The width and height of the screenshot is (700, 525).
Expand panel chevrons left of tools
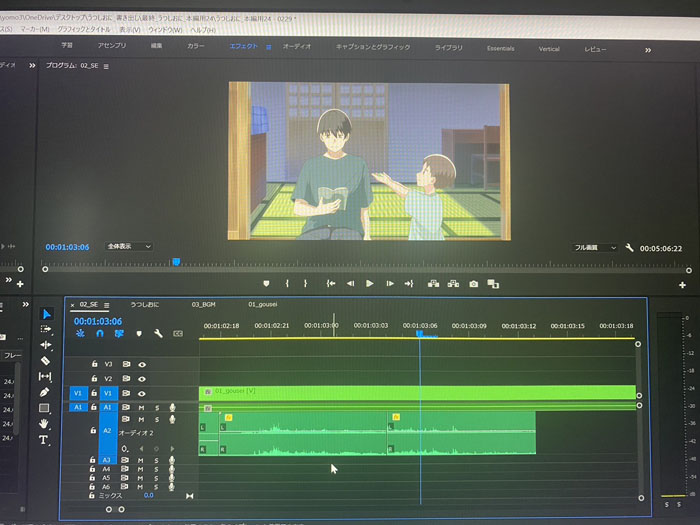pyautogui.click(x=25, y=304)
